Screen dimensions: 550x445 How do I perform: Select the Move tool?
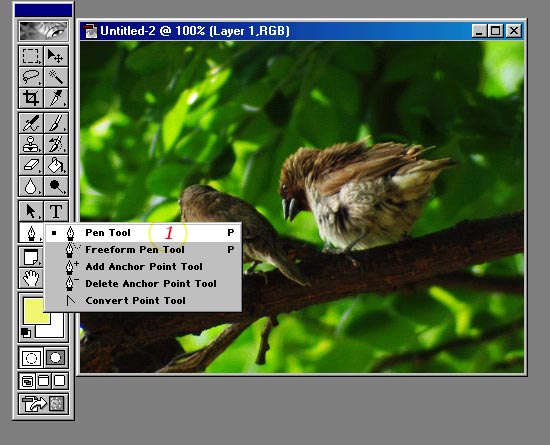tap(56, 56)
